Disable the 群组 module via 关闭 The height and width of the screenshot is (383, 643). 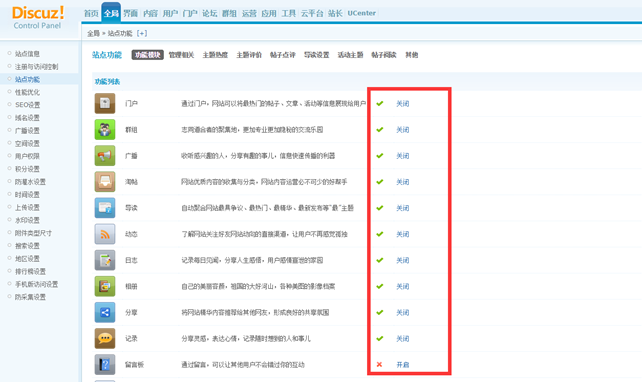(403, 130)
